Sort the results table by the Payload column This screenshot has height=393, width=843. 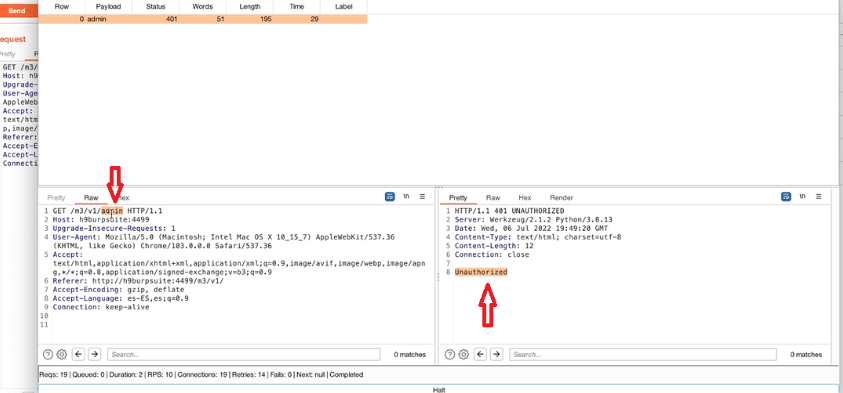(109, 7)
